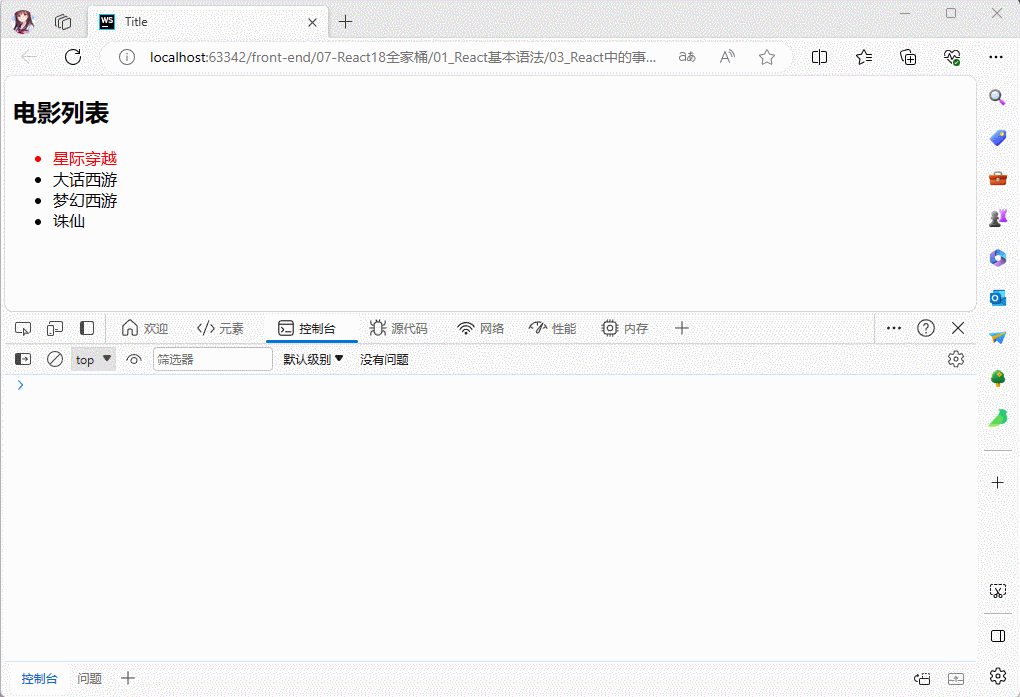Image resolution: width=1020 pixels, height=697 pixels.
Task: Open console settings gear icon
Action: point(955,359)
